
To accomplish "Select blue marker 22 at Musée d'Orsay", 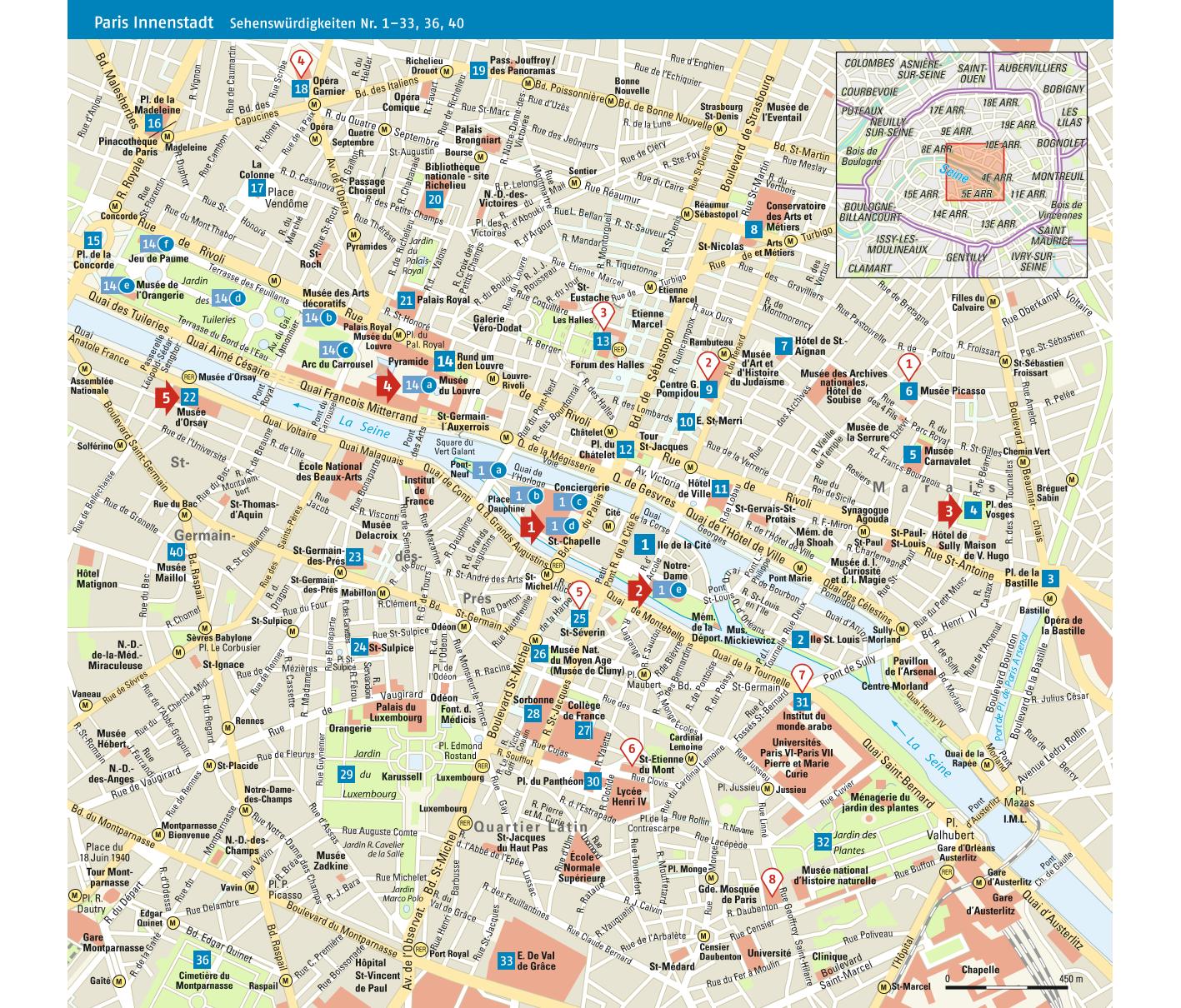I will point(189,397).
